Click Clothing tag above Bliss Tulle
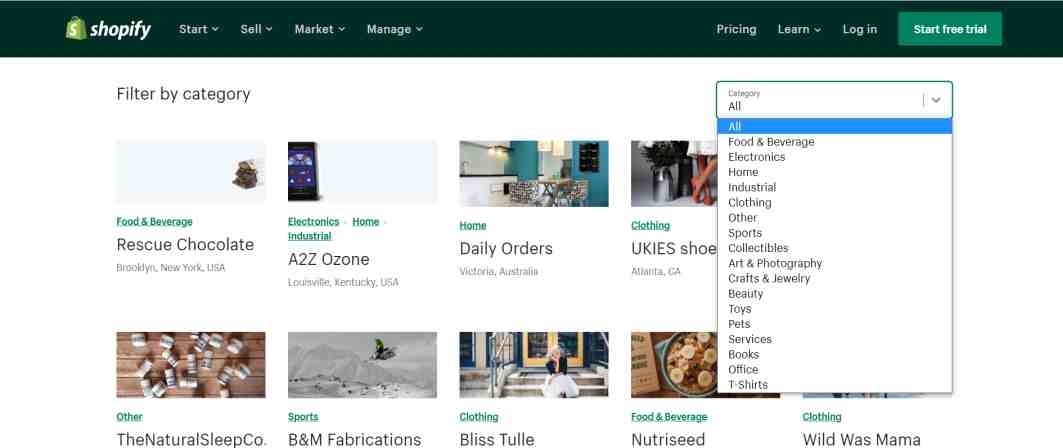This screenshot has width=1063, height=448. coord(479,417)
